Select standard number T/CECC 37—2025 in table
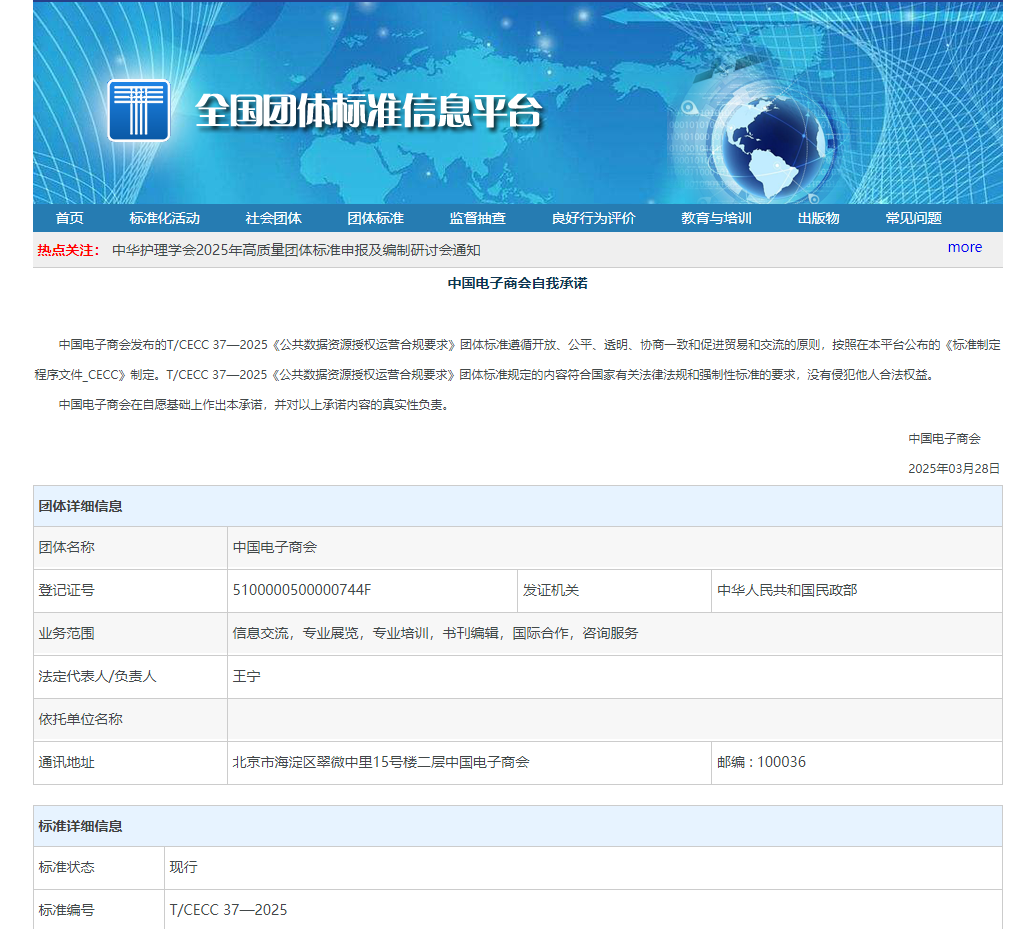 [229, 910]
